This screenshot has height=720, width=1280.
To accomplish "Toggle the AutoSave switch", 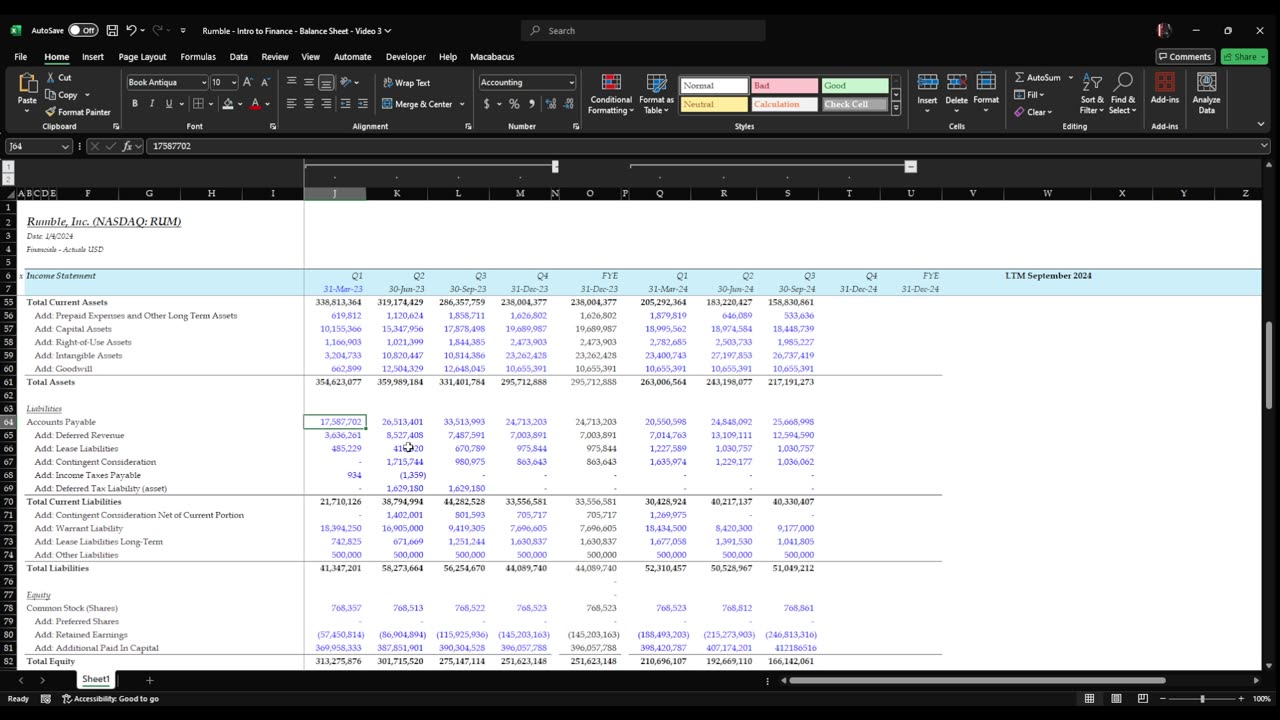I will 82,31.
